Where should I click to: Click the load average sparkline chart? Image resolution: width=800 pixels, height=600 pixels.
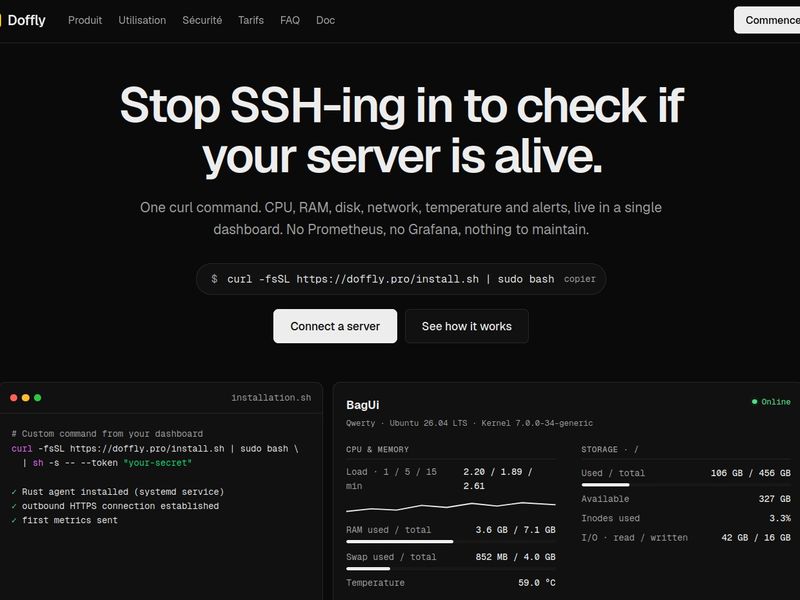pos(451,506)
